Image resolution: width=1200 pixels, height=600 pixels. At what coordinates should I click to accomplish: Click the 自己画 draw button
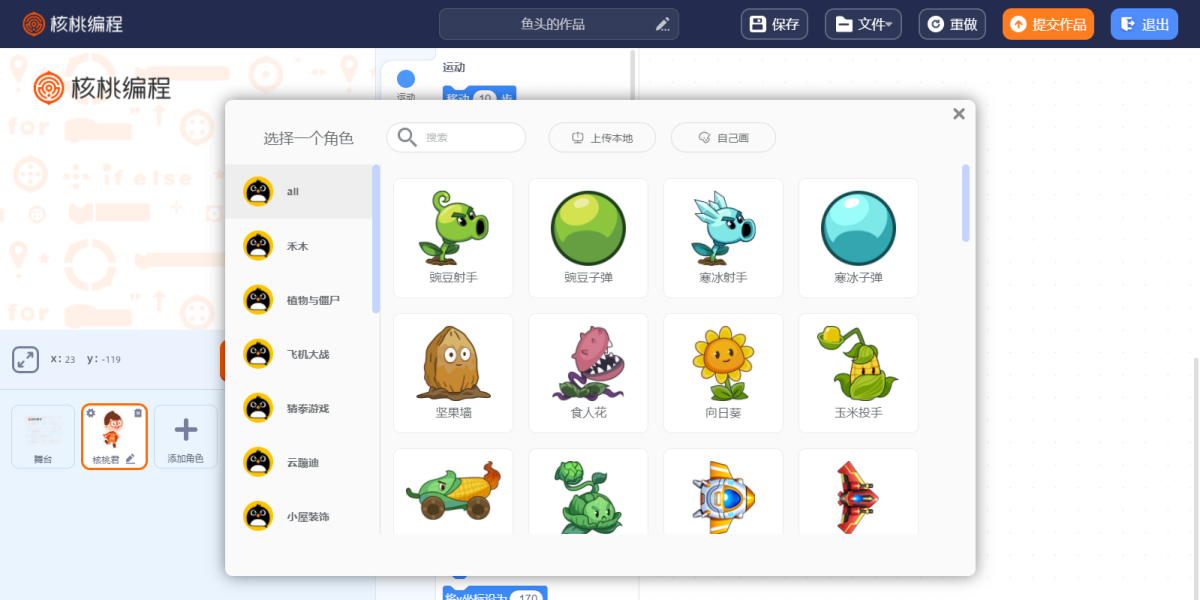[x=723, y=138]
